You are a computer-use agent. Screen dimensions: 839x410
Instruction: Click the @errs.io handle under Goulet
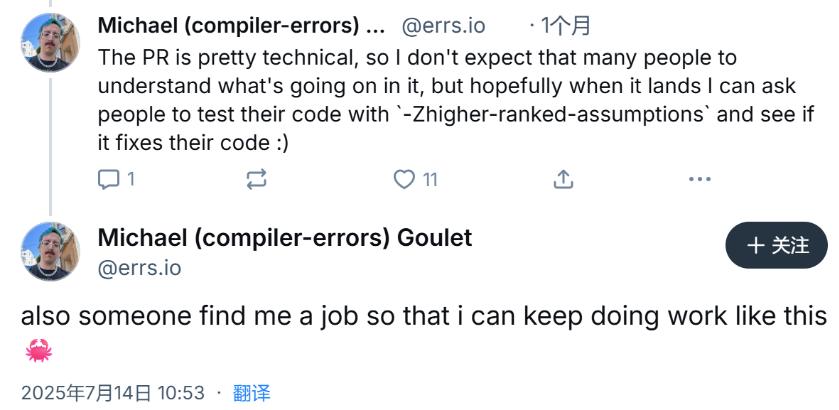[x=140, y=268]
